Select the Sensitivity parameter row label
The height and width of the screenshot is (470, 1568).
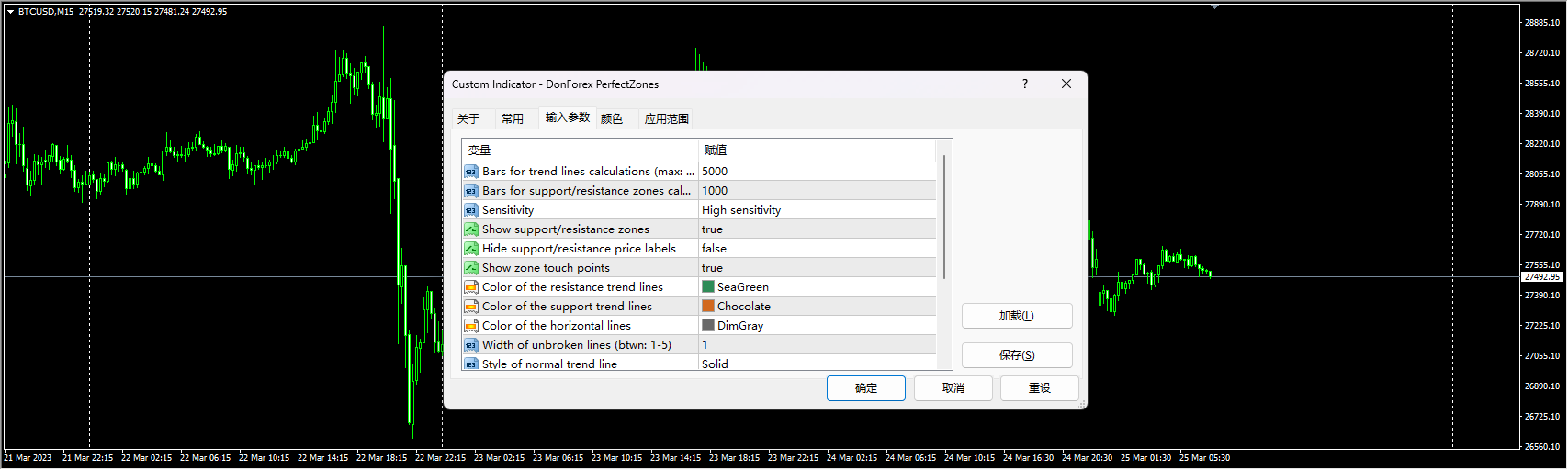click(508, 210)
